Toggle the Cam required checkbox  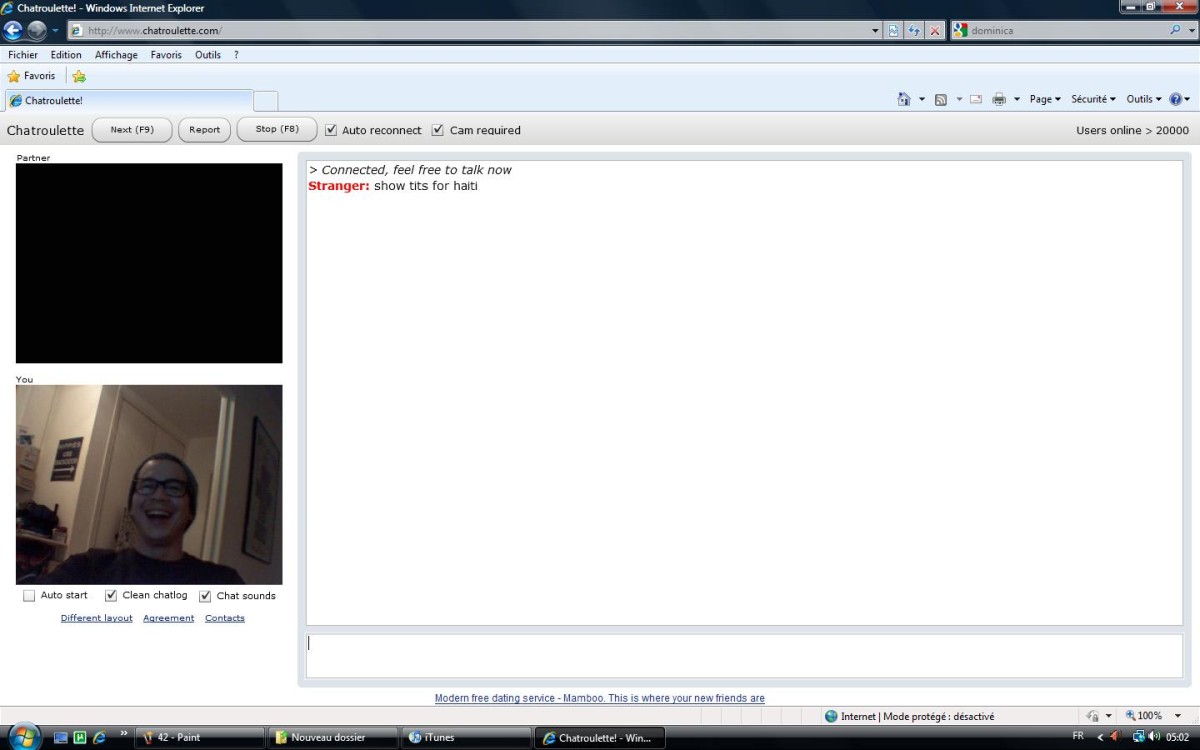coord(437,130)
